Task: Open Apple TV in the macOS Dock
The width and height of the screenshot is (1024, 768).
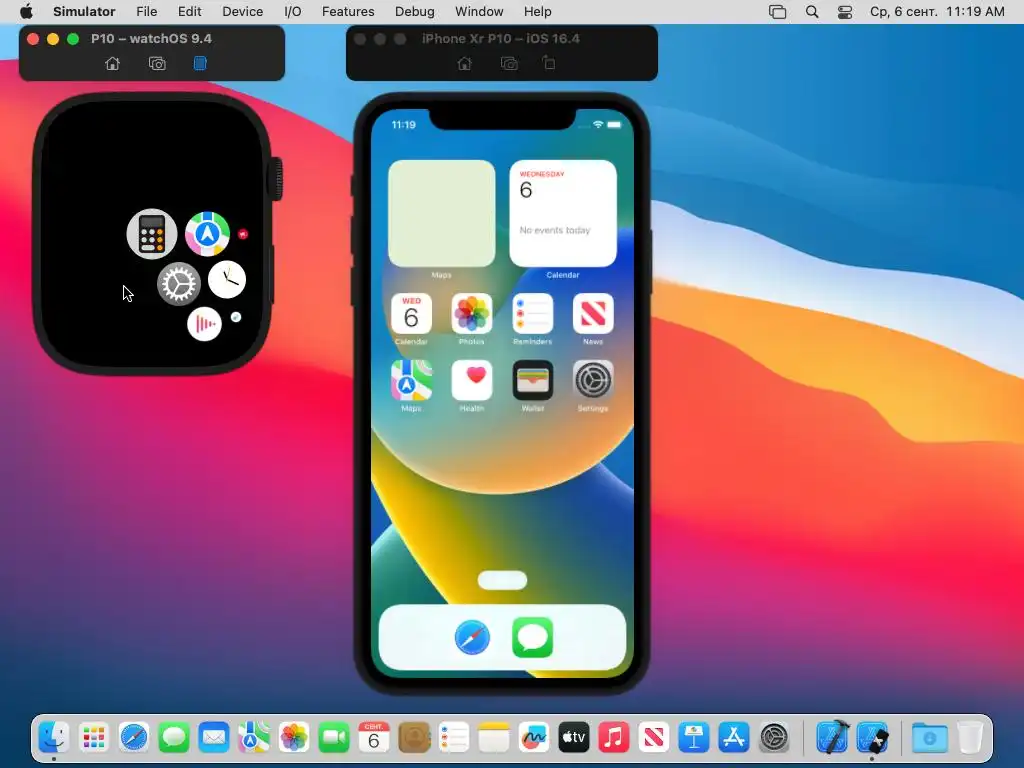Action: 573,738
